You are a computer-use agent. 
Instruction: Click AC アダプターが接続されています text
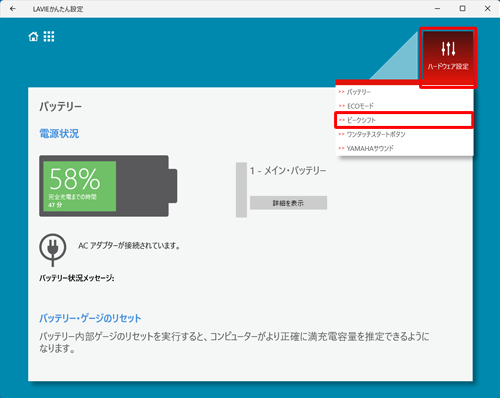[x=129, y=246]
